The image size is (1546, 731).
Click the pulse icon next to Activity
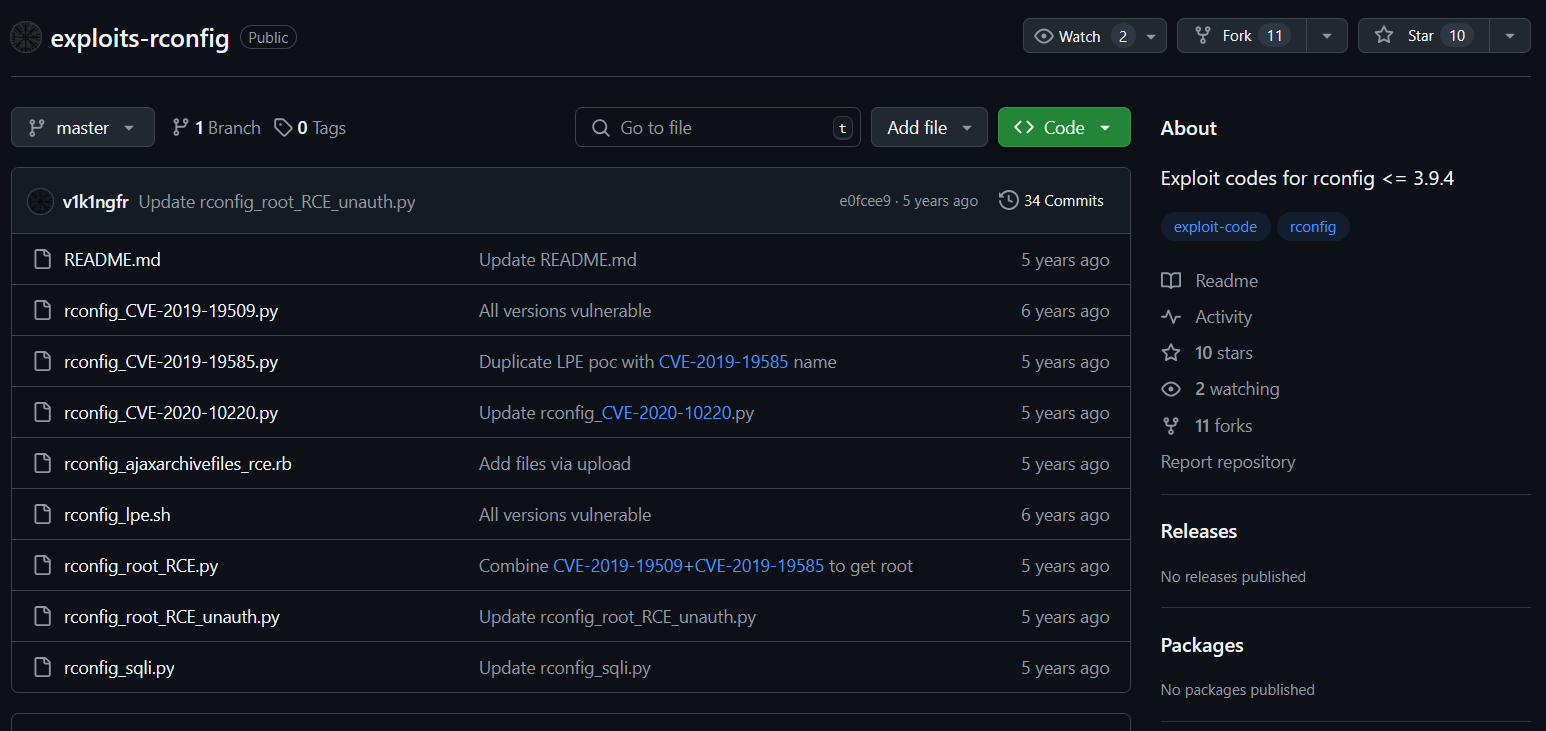click(1171, 317)
